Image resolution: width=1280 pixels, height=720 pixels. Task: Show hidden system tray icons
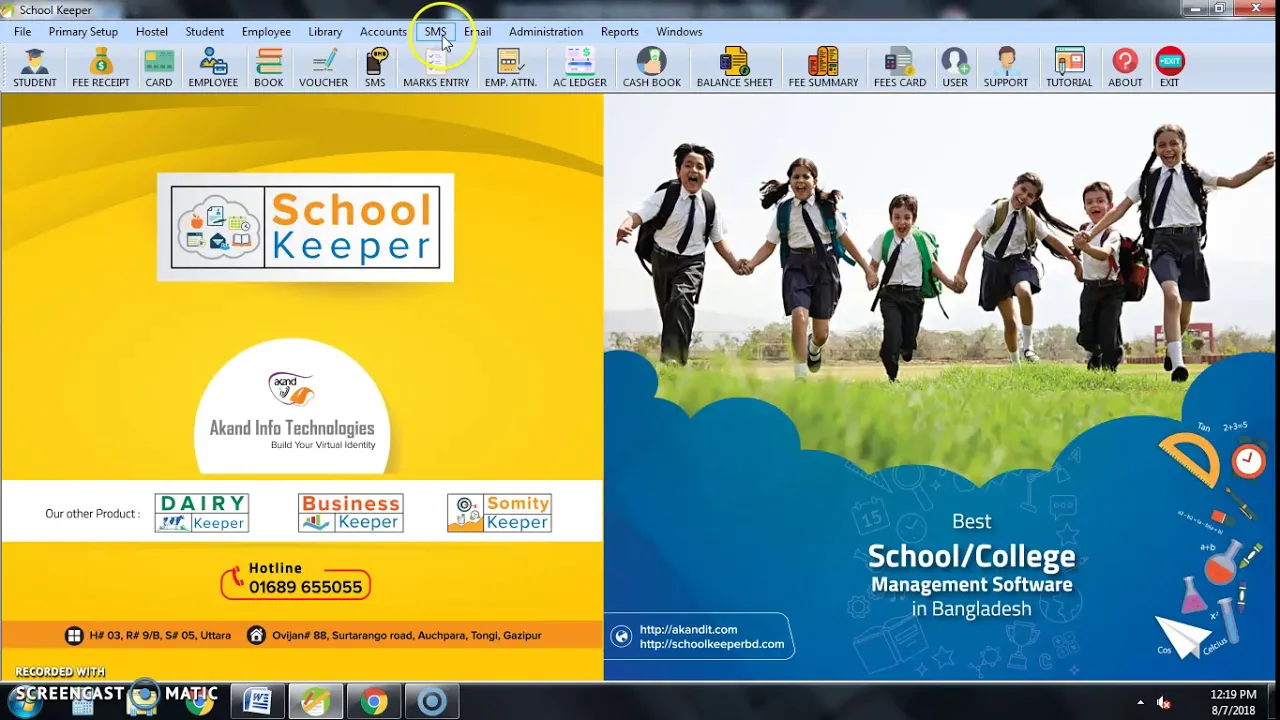[1140, 702]
